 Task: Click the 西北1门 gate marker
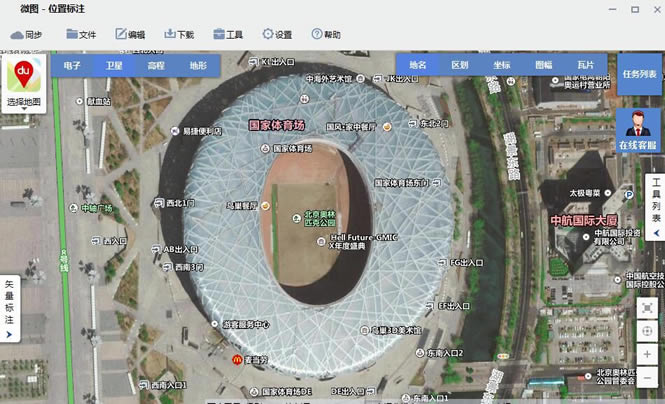159,203
